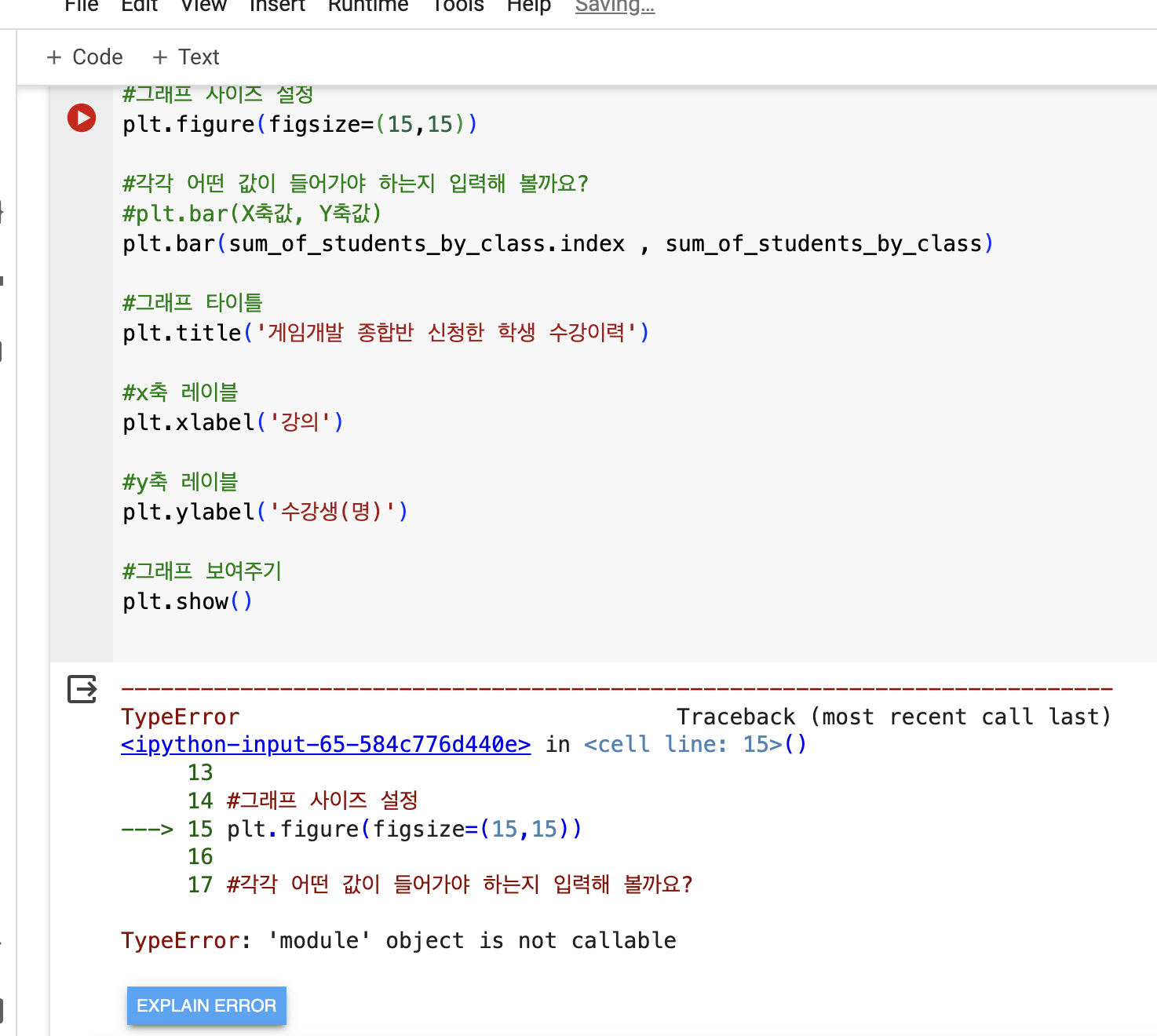Click the plt.bar(...) code line
Image resolution: width=1157 pixels, height=1036 pixels.
point(558,243)
